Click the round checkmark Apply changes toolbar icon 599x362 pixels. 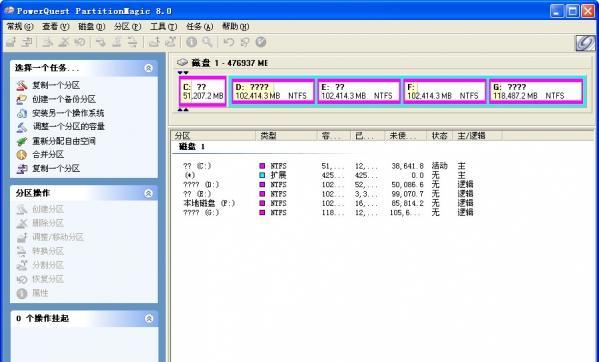(261, 42)
